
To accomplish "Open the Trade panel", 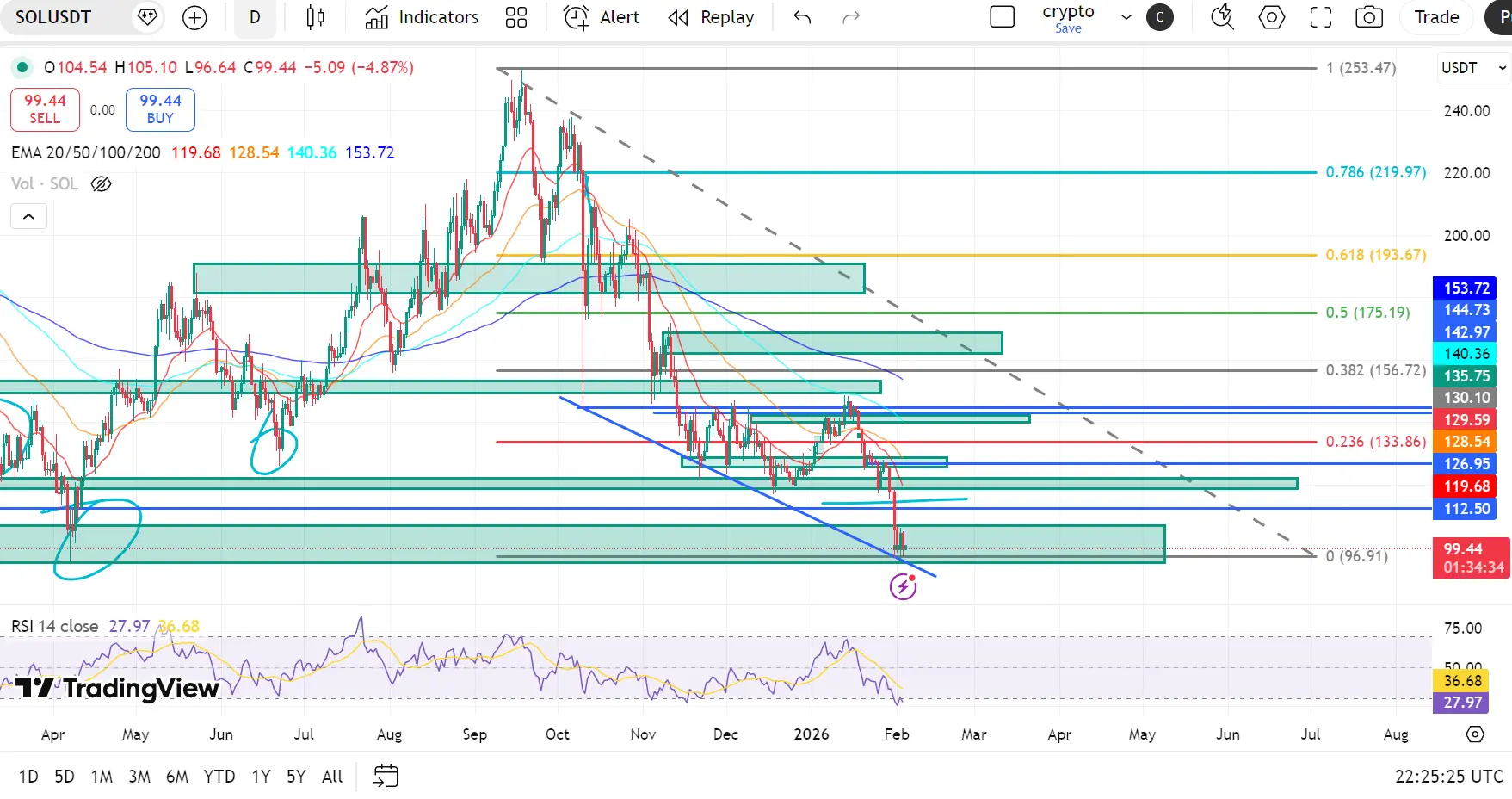I will (x=1437, y=17).
